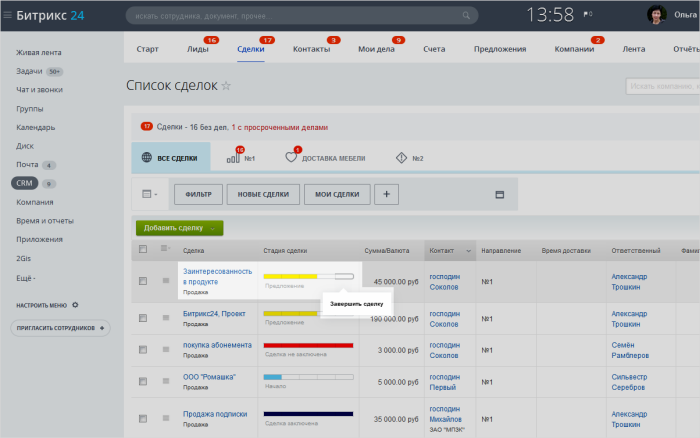
Task: Click the counter badge beside CRM
Action: pyautogui.click(x=49, y=184)
